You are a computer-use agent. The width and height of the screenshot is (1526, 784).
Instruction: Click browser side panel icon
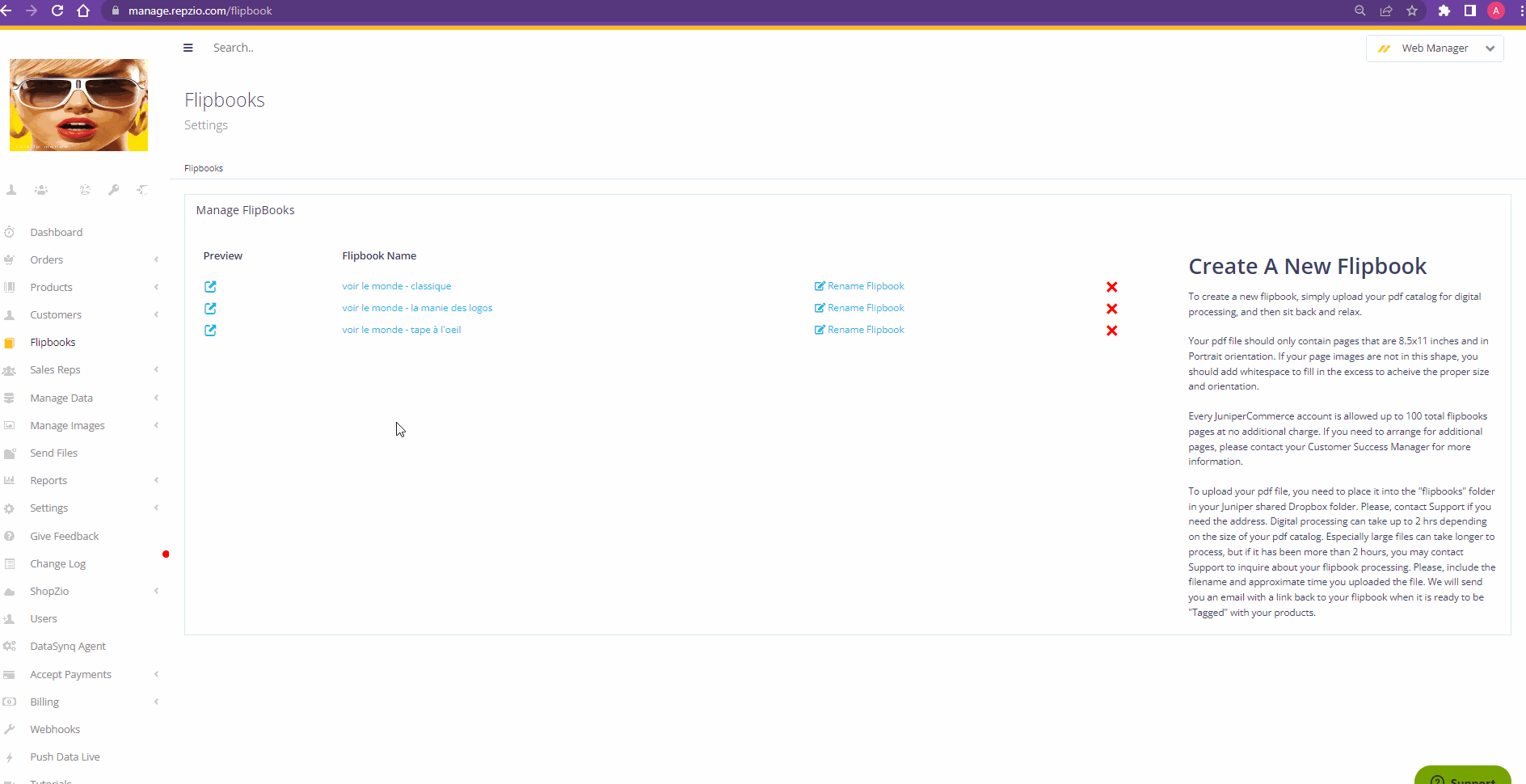coord(1470,11)
